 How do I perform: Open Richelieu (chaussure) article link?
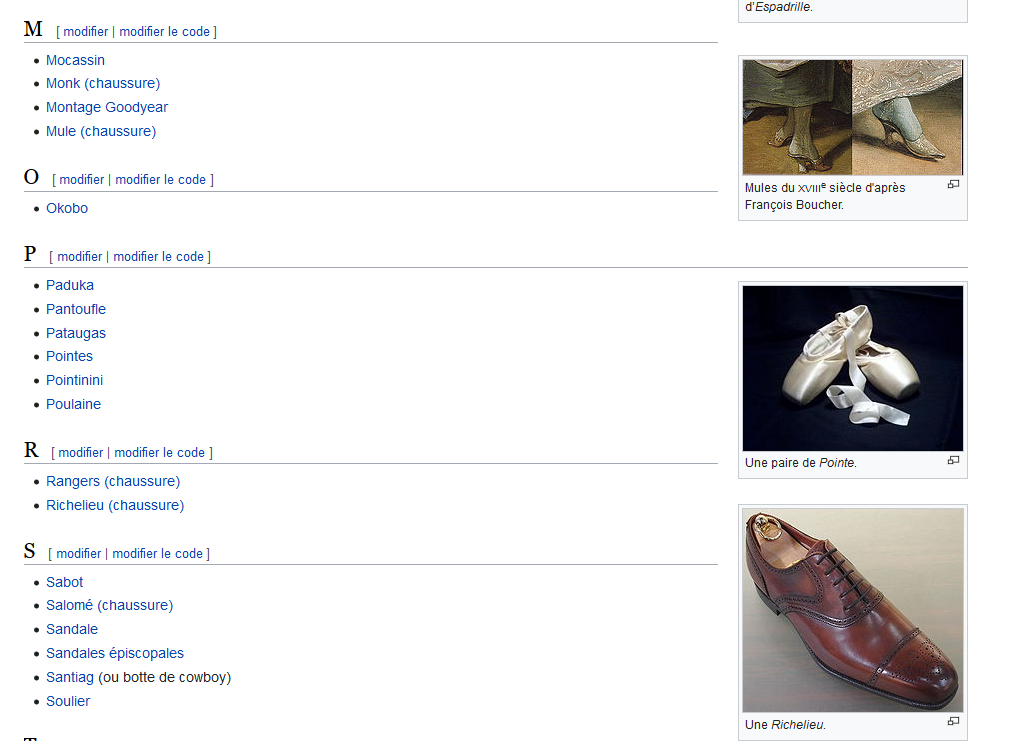tap(115, 505)
